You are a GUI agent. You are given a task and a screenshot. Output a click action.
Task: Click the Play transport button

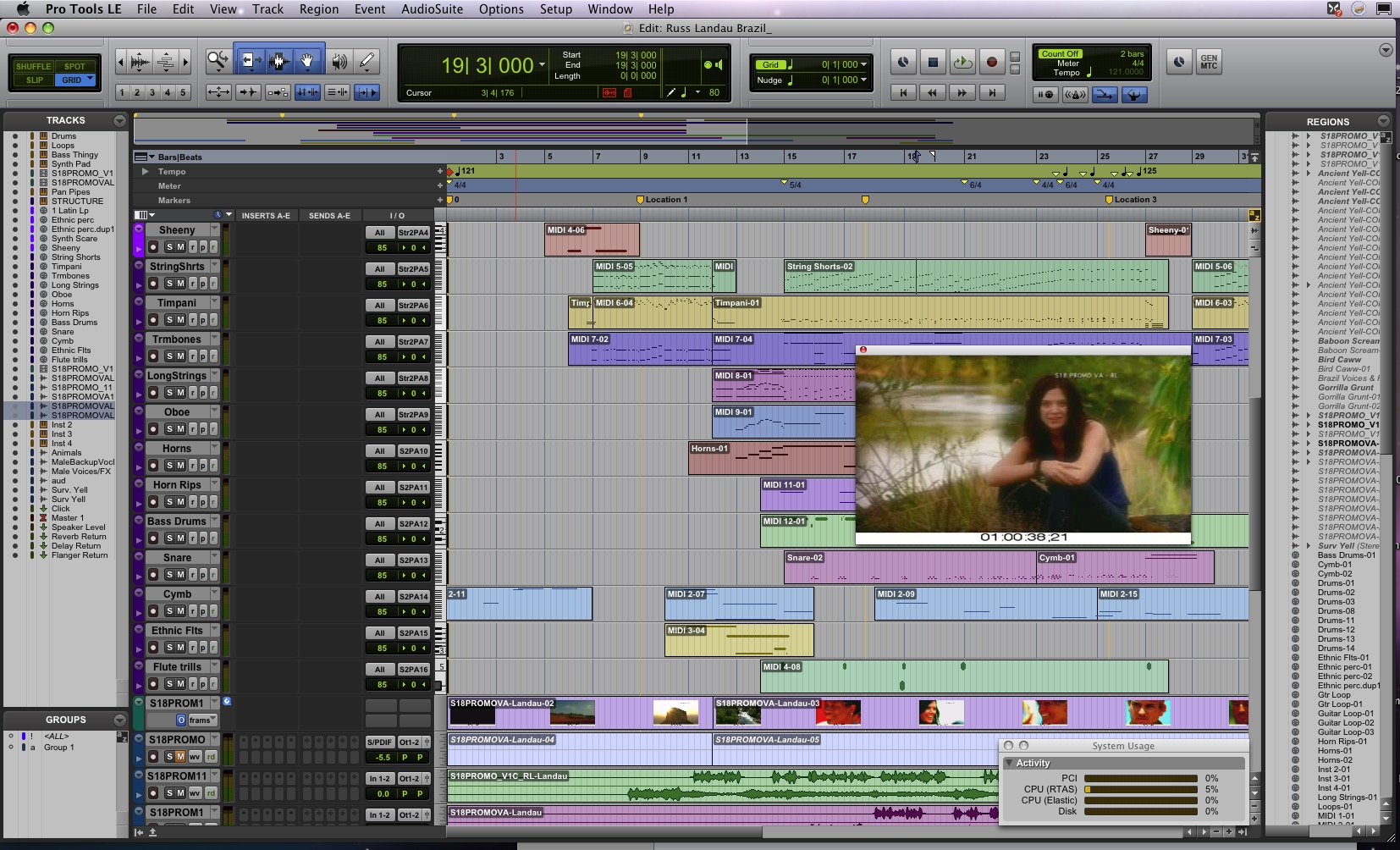(962, 62)
